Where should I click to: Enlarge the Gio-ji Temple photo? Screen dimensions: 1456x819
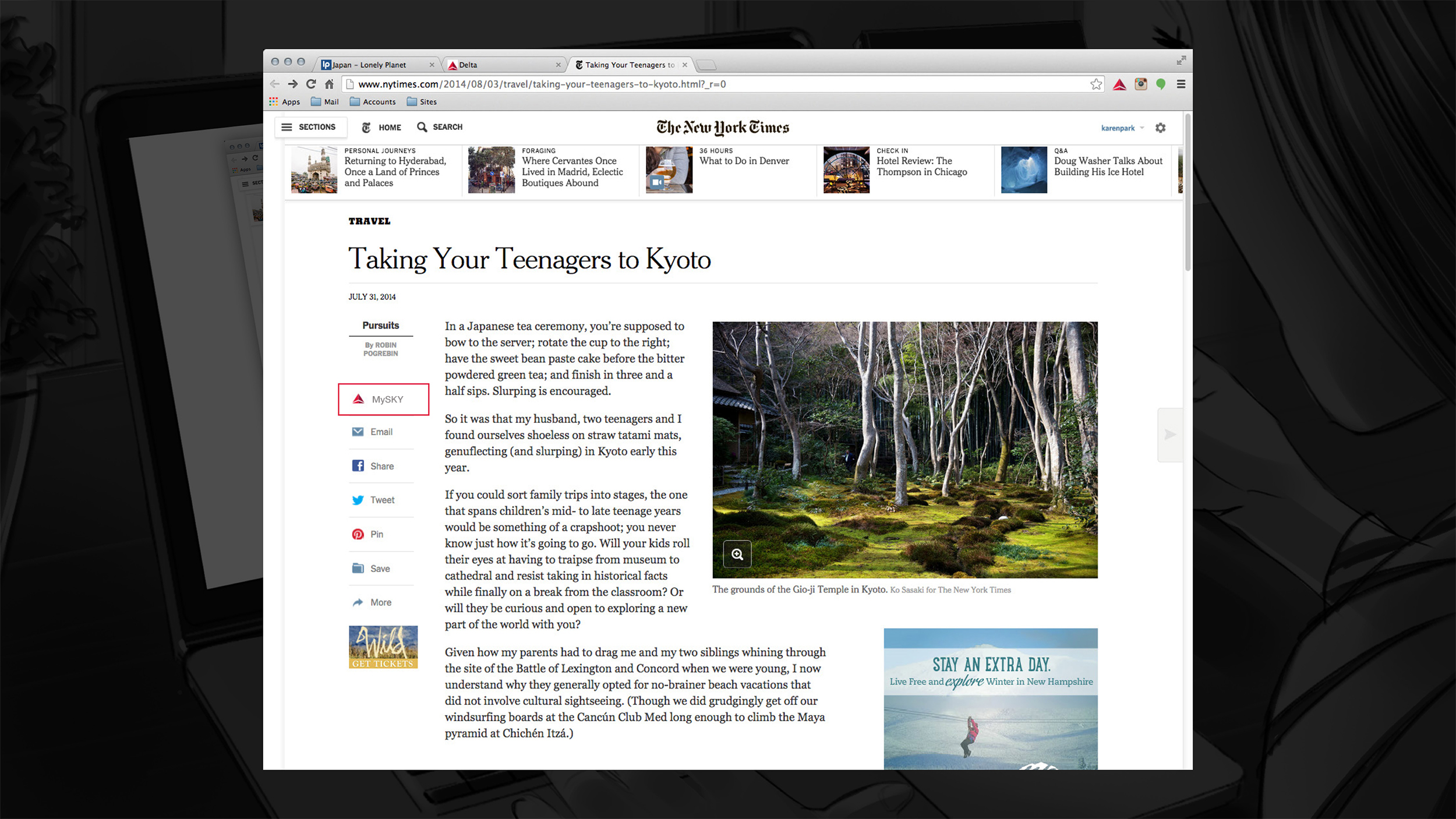(737, 554)
